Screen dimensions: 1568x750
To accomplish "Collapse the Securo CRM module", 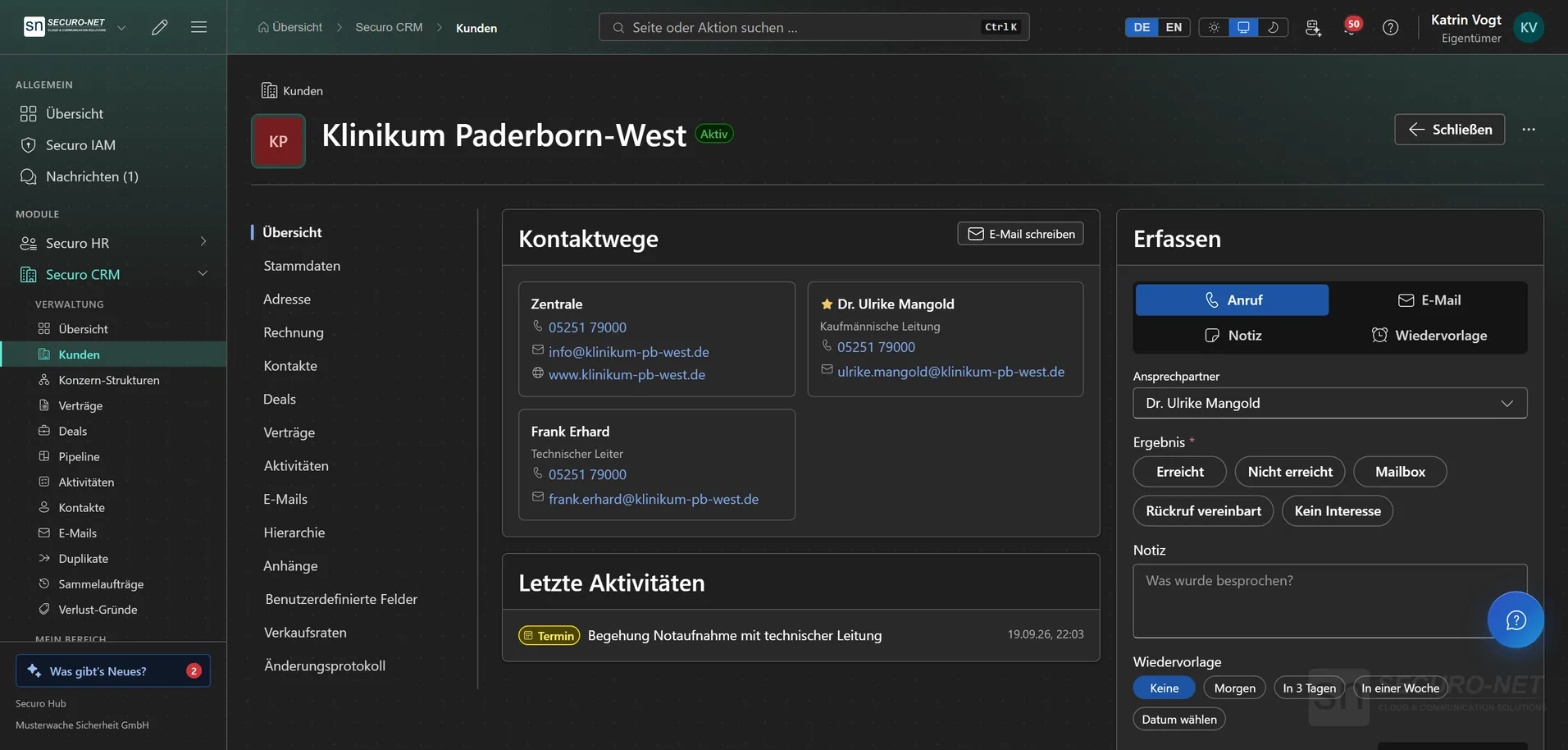I will [113, 274].
